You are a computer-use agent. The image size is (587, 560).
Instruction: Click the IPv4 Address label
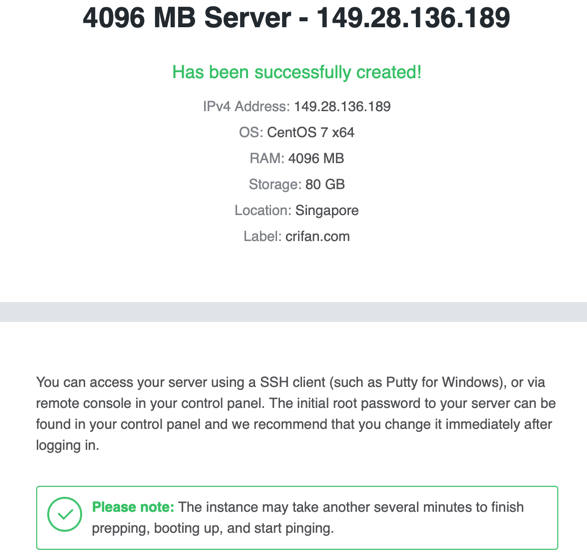coord(246,107)
